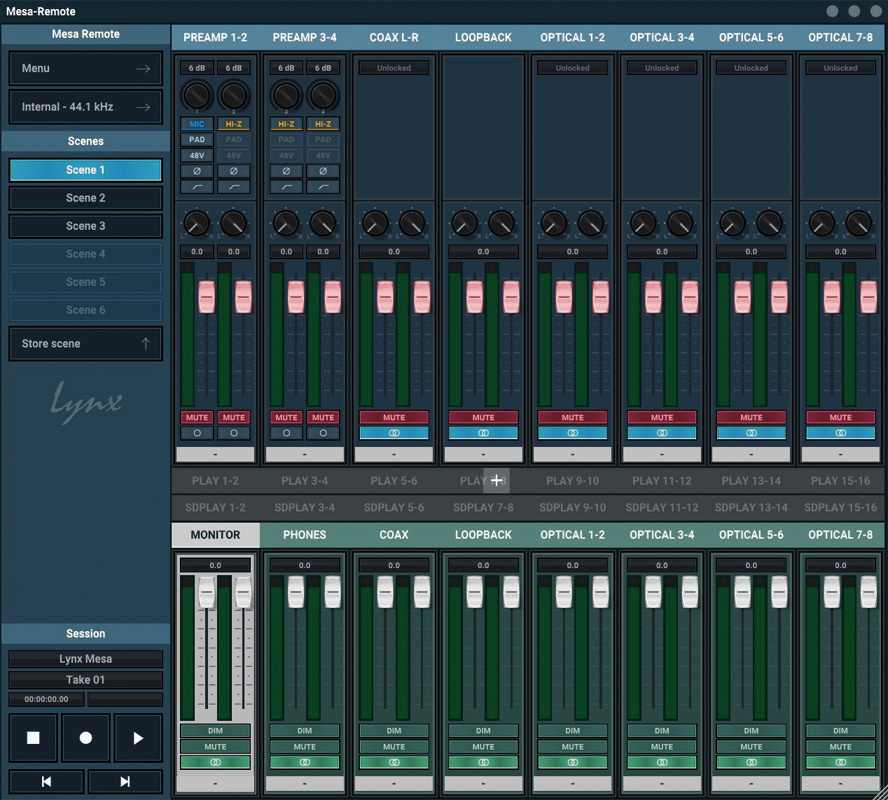Click the 00:00:00.00 timecode display
The width and height of the screenshot is (888, 800).
pos(46,699)
